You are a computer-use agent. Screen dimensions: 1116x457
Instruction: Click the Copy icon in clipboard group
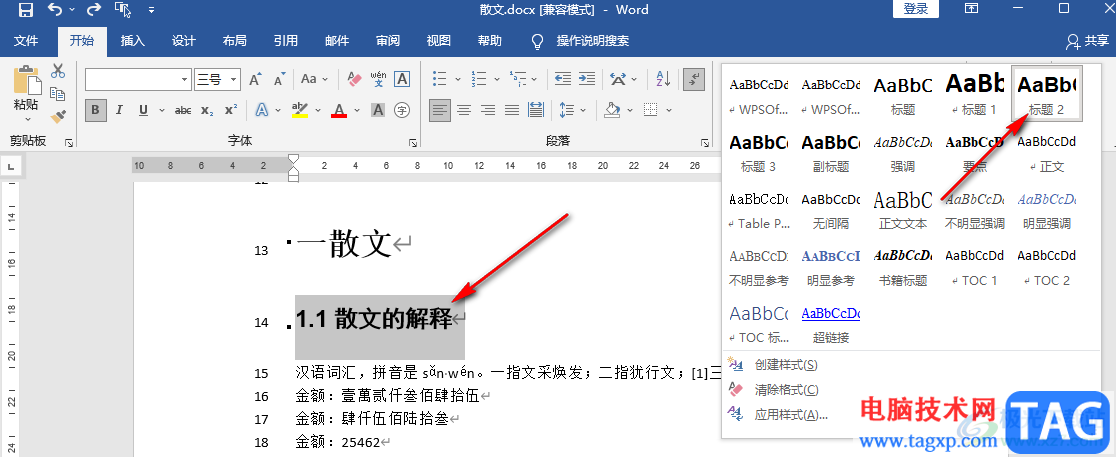pos(58,93)
